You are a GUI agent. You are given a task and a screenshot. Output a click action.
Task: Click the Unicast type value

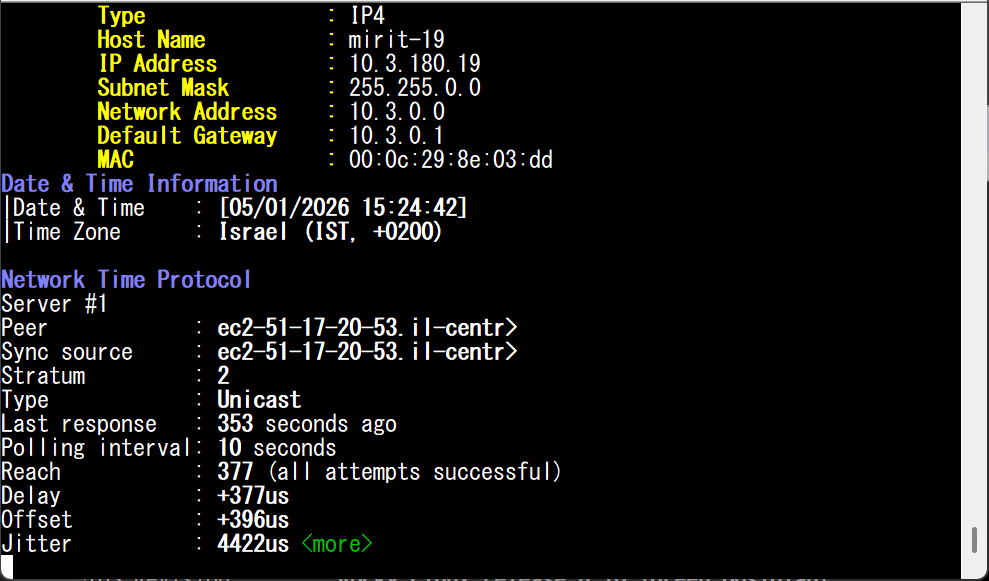[259, 400]
